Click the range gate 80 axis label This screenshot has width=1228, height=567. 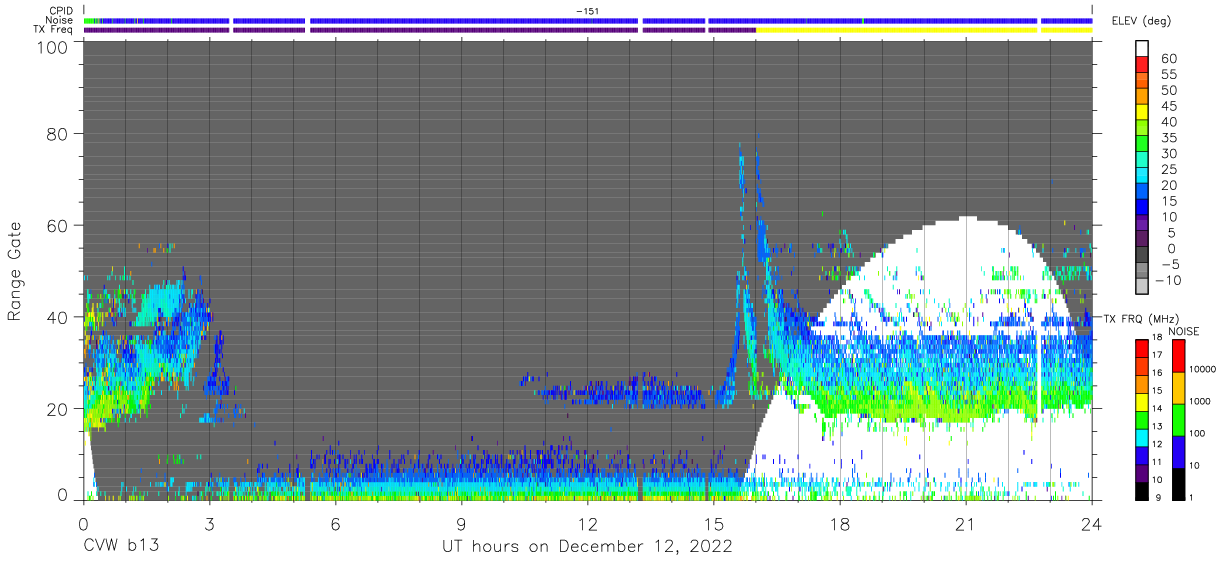[x=59, y=133]
